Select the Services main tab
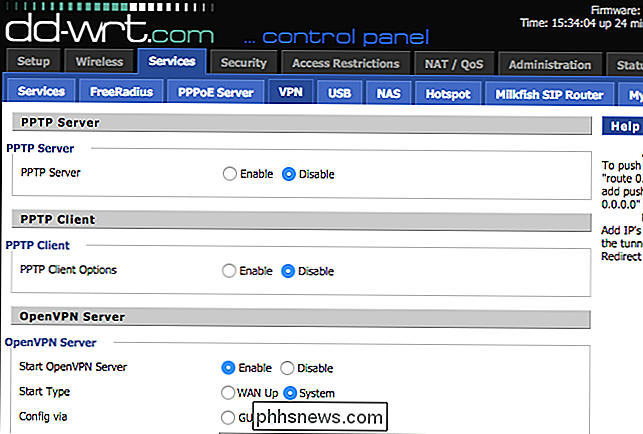This screenshot has height=434, width=643. 172,61
